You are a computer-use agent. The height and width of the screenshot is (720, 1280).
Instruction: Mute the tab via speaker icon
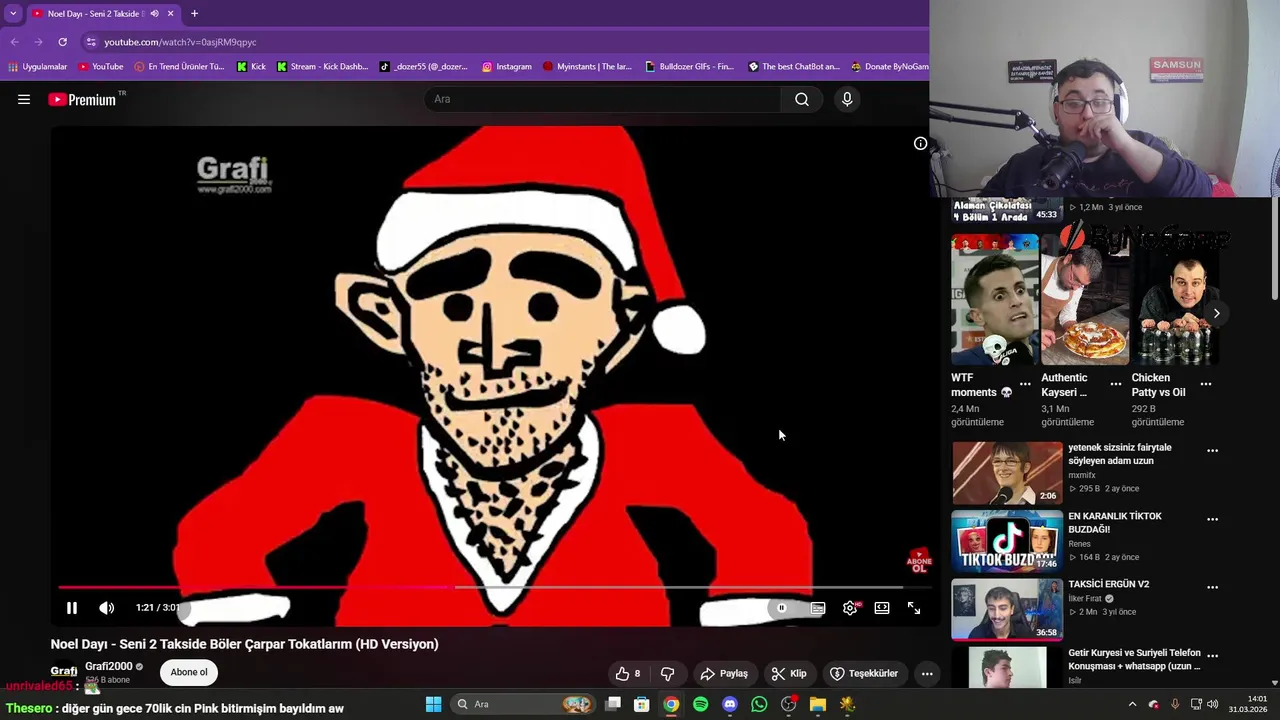click(x=154, y=14)
